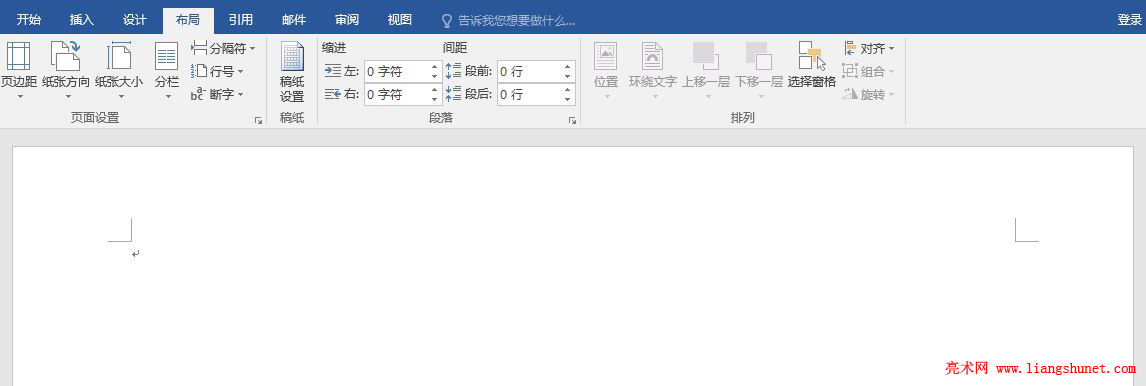The width and height of the screenshot is (1146, 386).
Task: Open the 纸张大小 paper size icon
Action: point(118,57)
